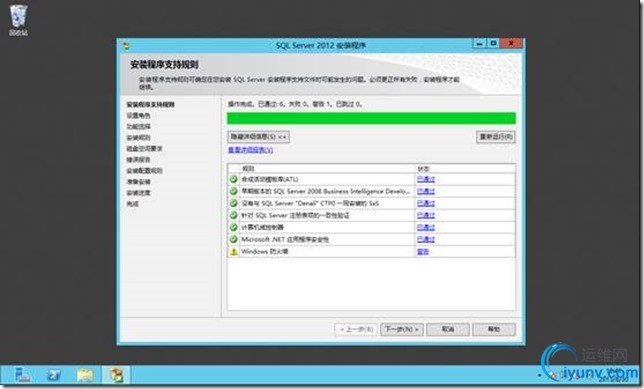Click green check icon for SQL Server 2008 BI rule
644x389 pixels.
[x=233, y=191]
